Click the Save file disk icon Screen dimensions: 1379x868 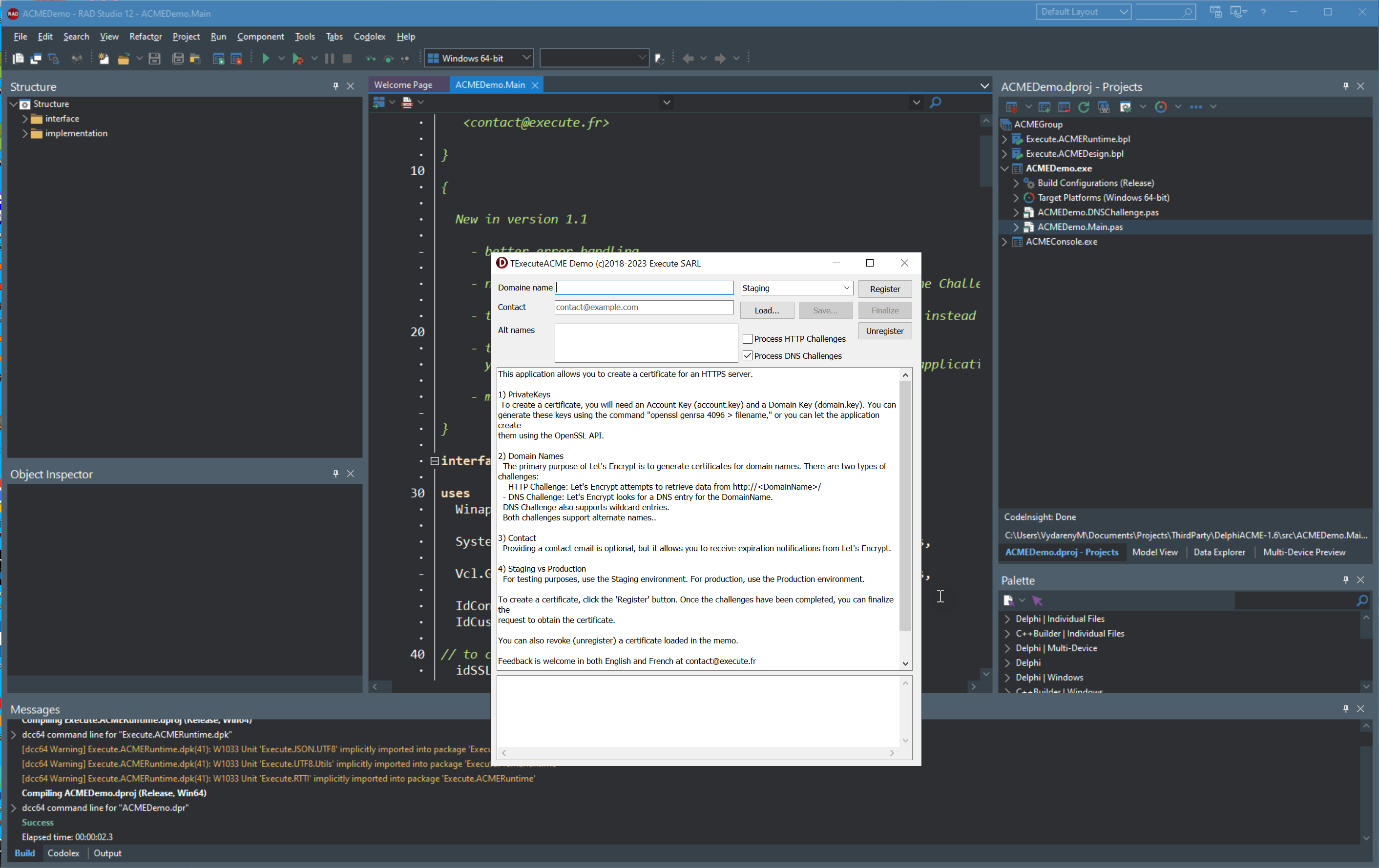[154, 59]
